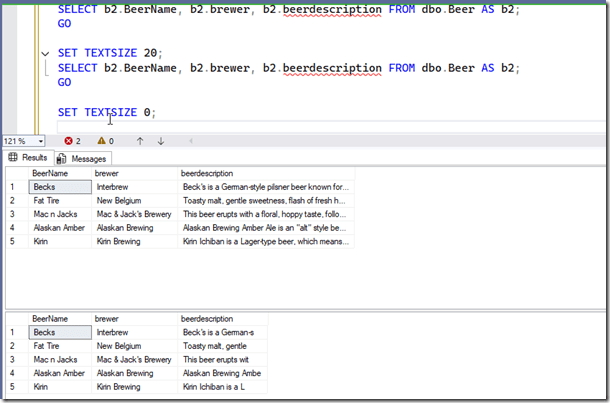
Task: Select Mac n Jacks in first result grid
Action: (x=60, y=214)
